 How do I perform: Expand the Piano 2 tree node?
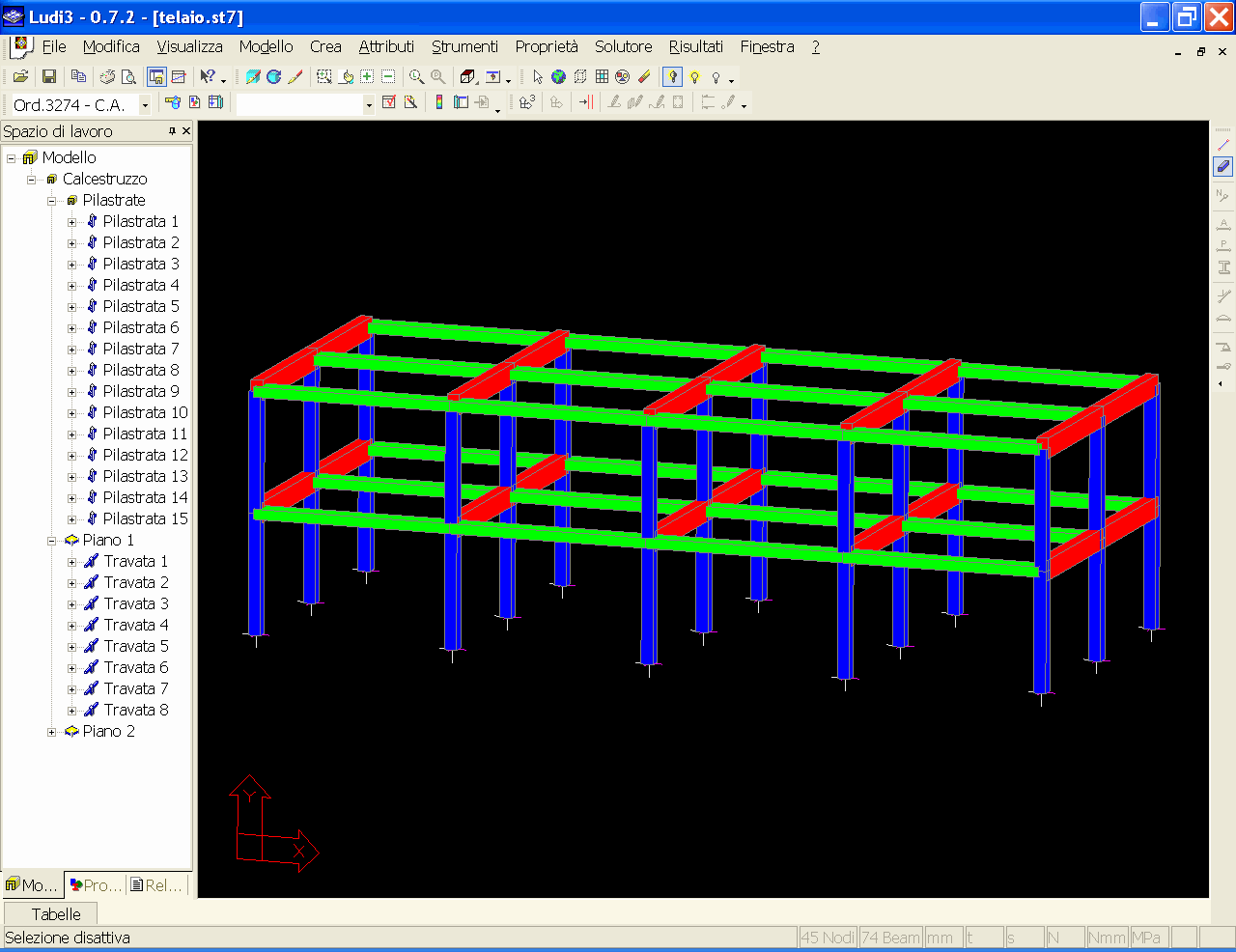(x=52, y=731)
